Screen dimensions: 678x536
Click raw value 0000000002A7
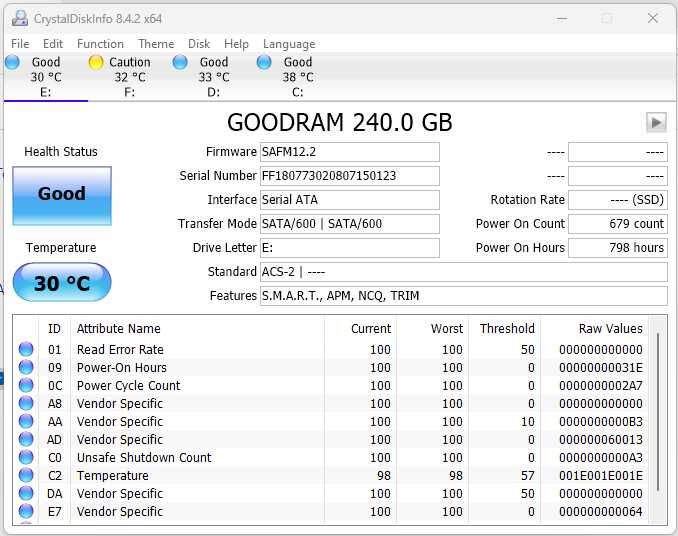601,385
